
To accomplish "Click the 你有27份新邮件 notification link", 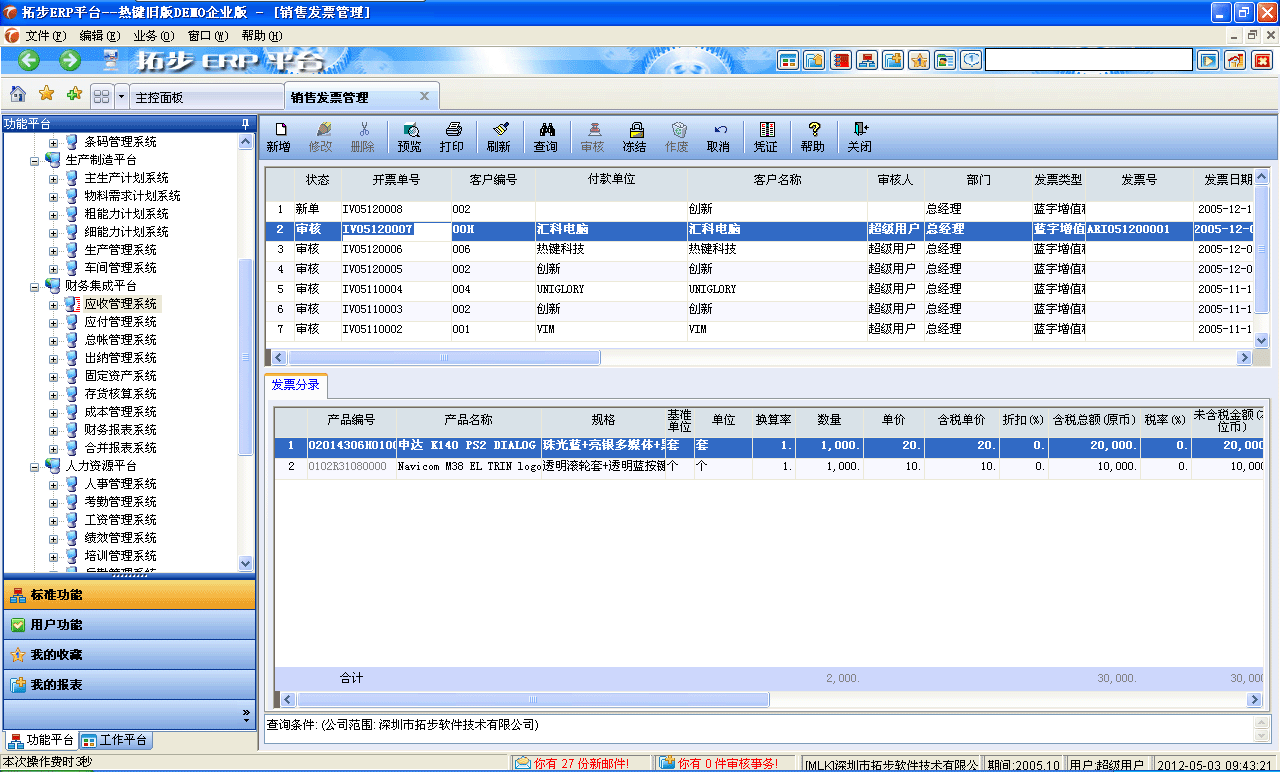I will pyautogui.click(x=575, y=762).
